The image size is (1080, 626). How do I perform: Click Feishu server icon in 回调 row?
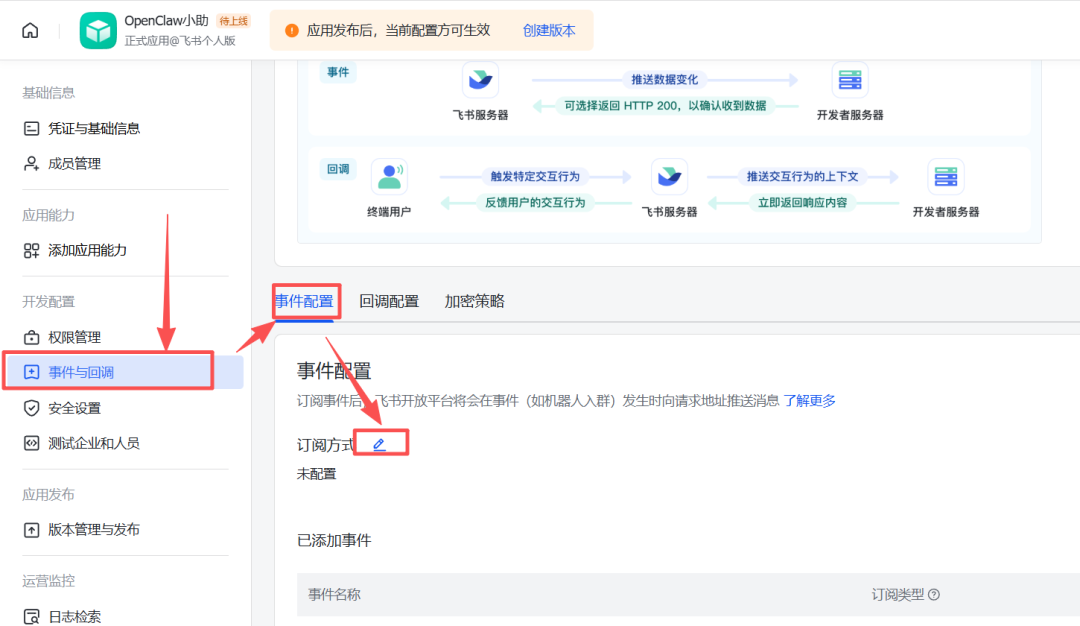(x=669, y=176)
